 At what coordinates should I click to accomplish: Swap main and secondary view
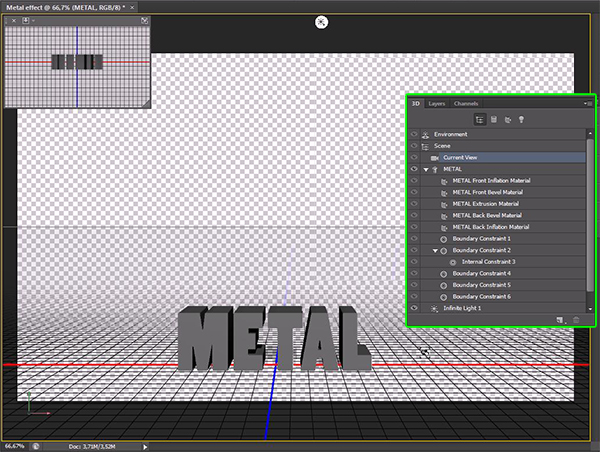point(145,20)
